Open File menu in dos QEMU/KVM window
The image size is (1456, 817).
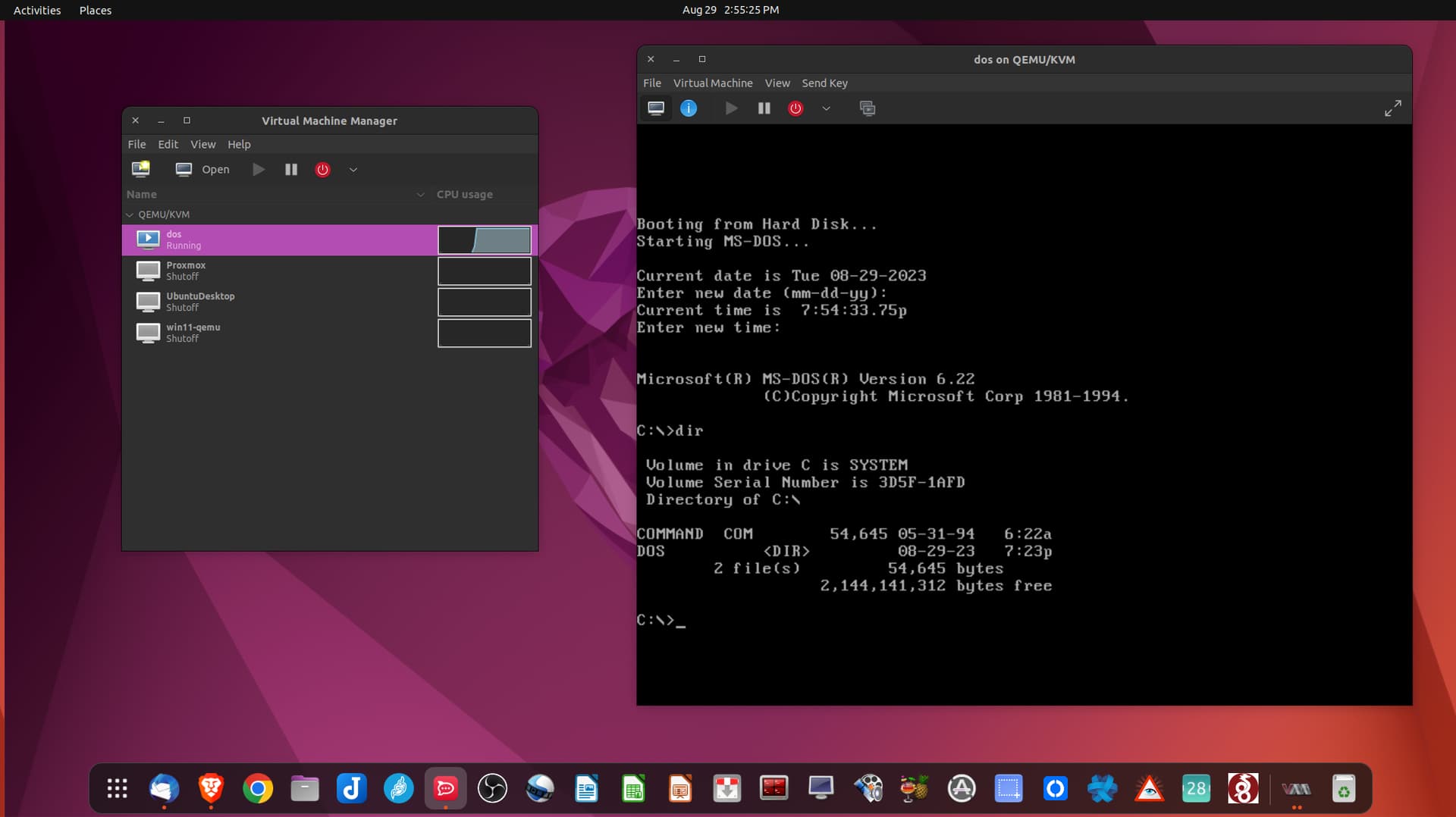[x=652, y=83]
